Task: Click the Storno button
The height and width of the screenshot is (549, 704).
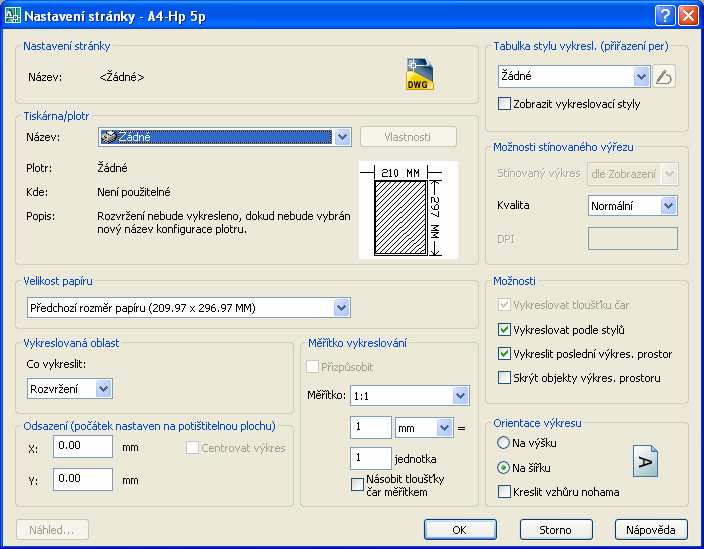Action: [556, 530]
